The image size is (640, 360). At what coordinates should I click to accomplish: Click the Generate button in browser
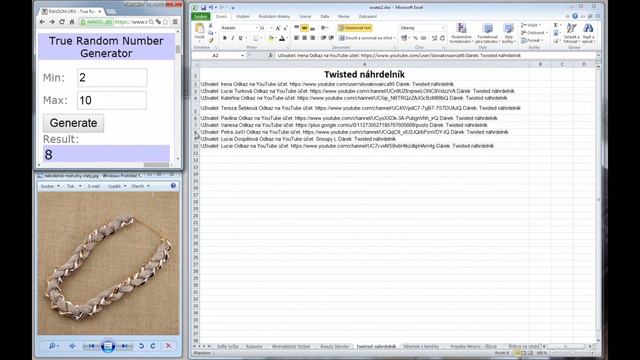click(x=73, y=123)
